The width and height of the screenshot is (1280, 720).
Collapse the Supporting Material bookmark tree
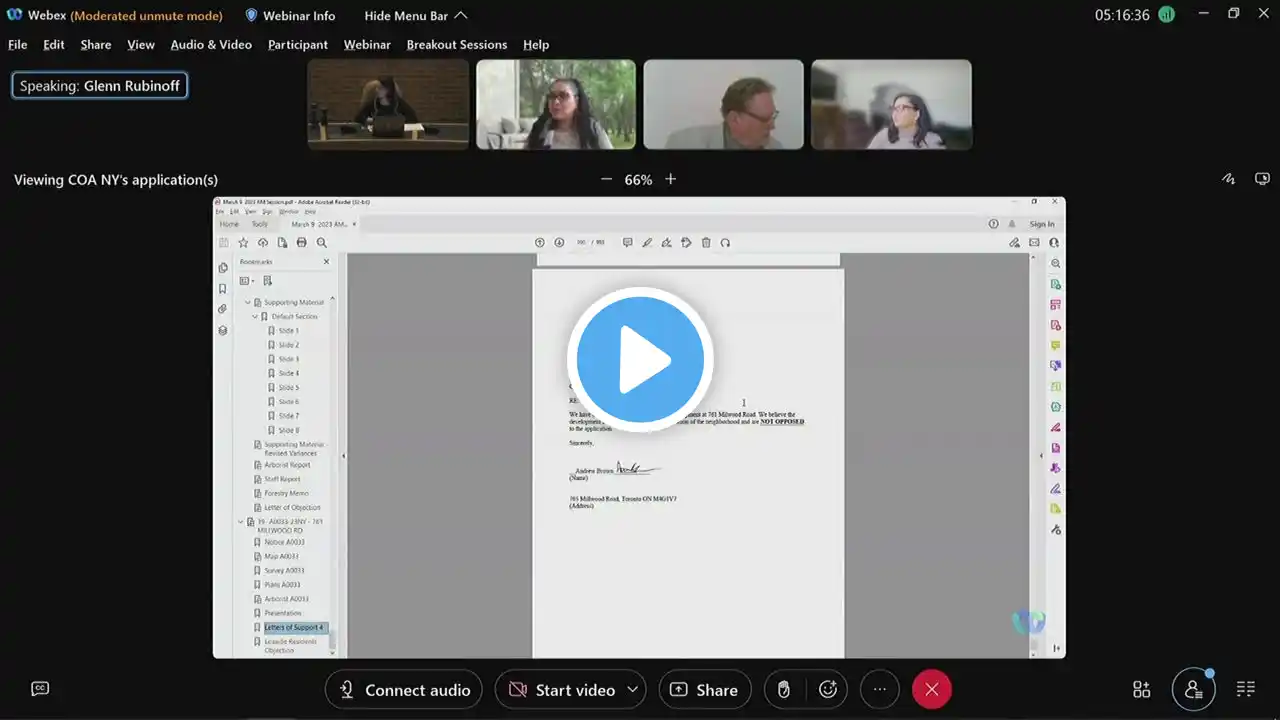click(x=248, y=302)
